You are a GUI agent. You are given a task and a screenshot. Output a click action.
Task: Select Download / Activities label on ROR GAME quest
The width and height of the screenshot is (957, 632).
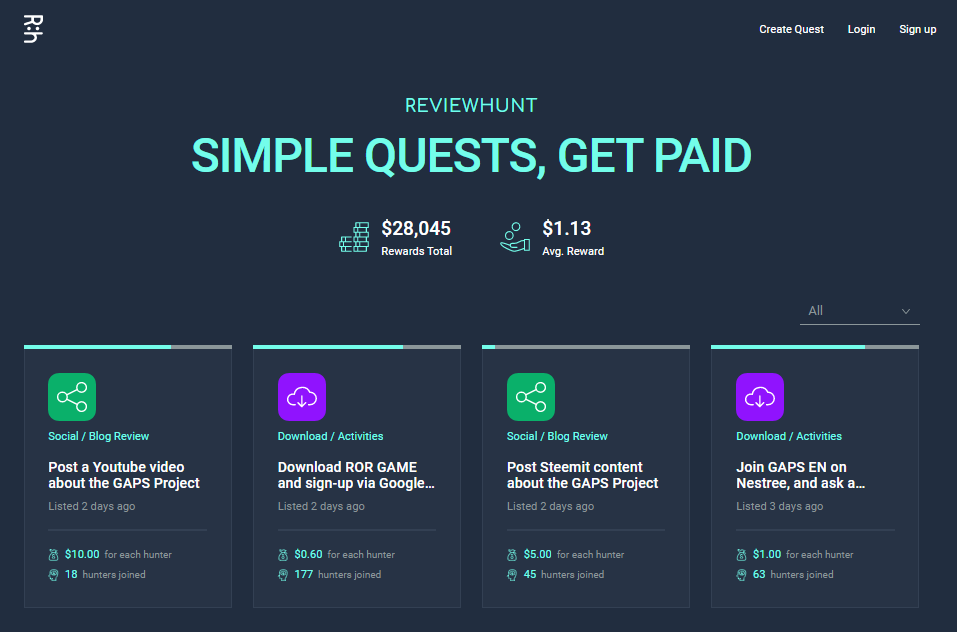click(330, 436)
